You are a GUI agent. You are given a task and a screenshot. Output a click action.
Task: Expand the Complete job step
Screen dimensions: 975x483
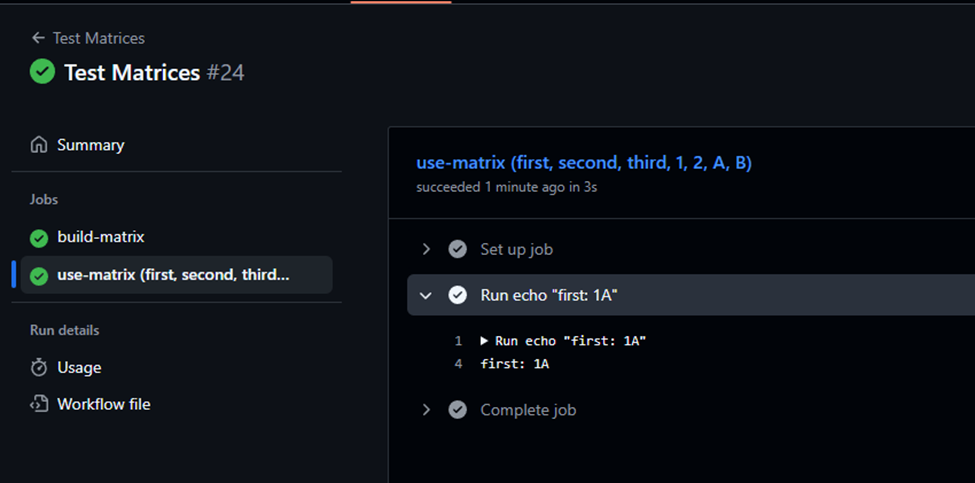click(426, 410)
